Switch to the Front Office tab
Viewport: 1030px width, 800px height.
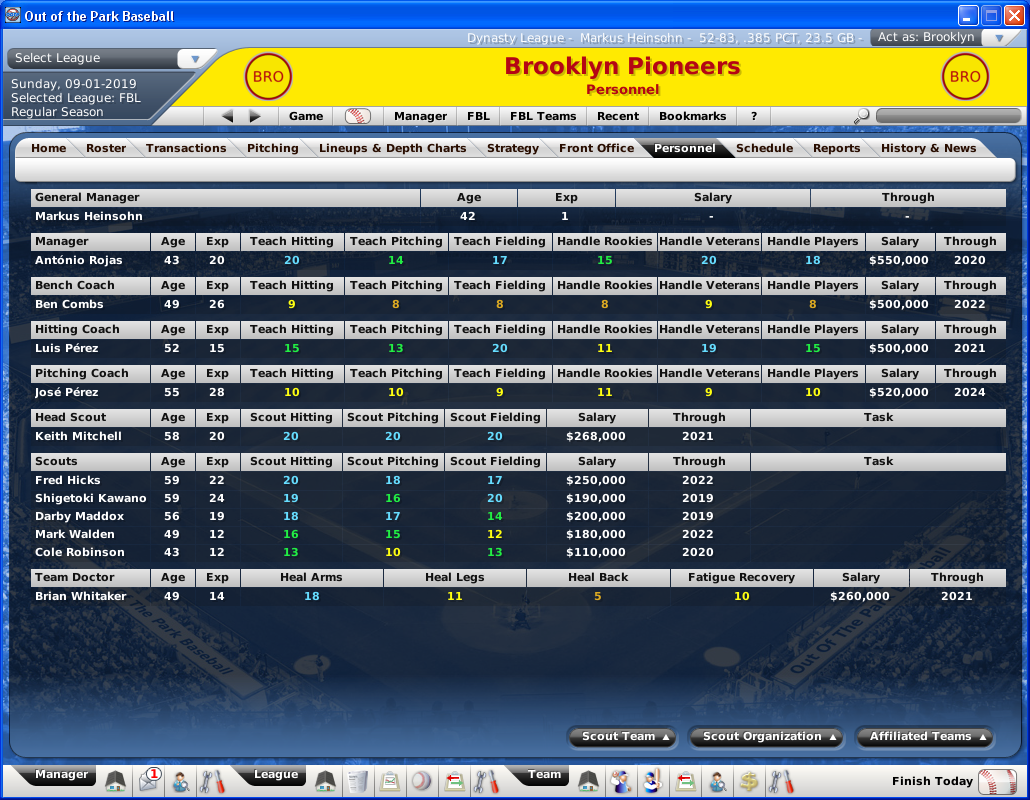coord(596,148)
